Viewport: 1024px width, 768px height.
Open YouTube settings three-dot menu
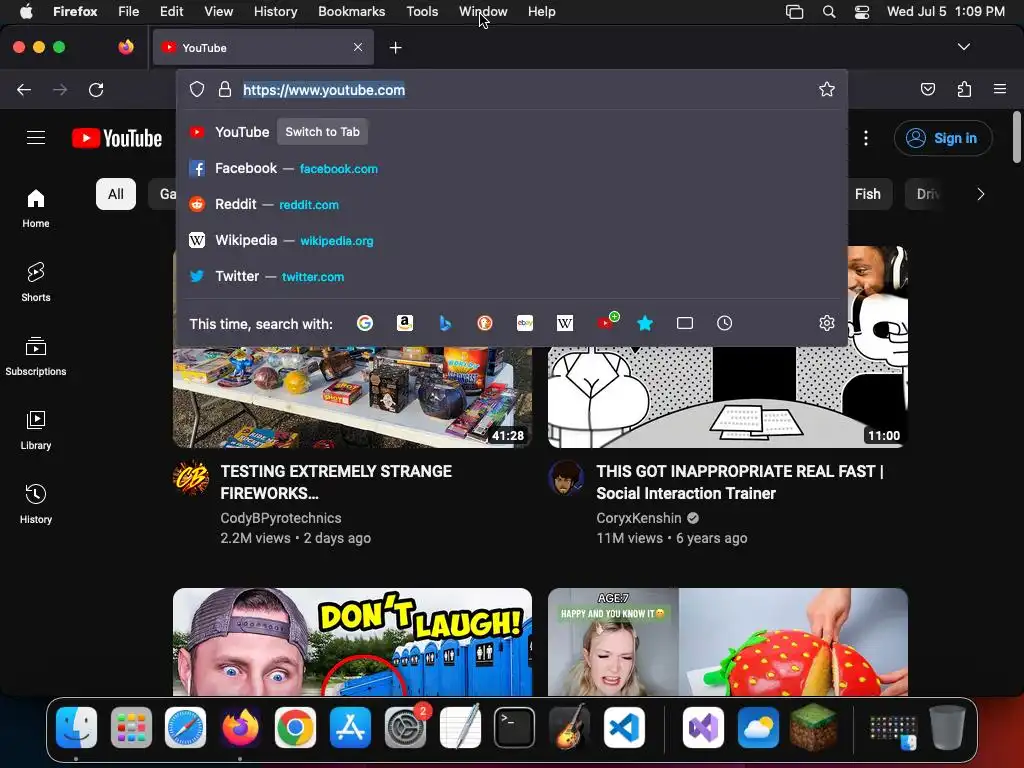click(x=866, y=138)
